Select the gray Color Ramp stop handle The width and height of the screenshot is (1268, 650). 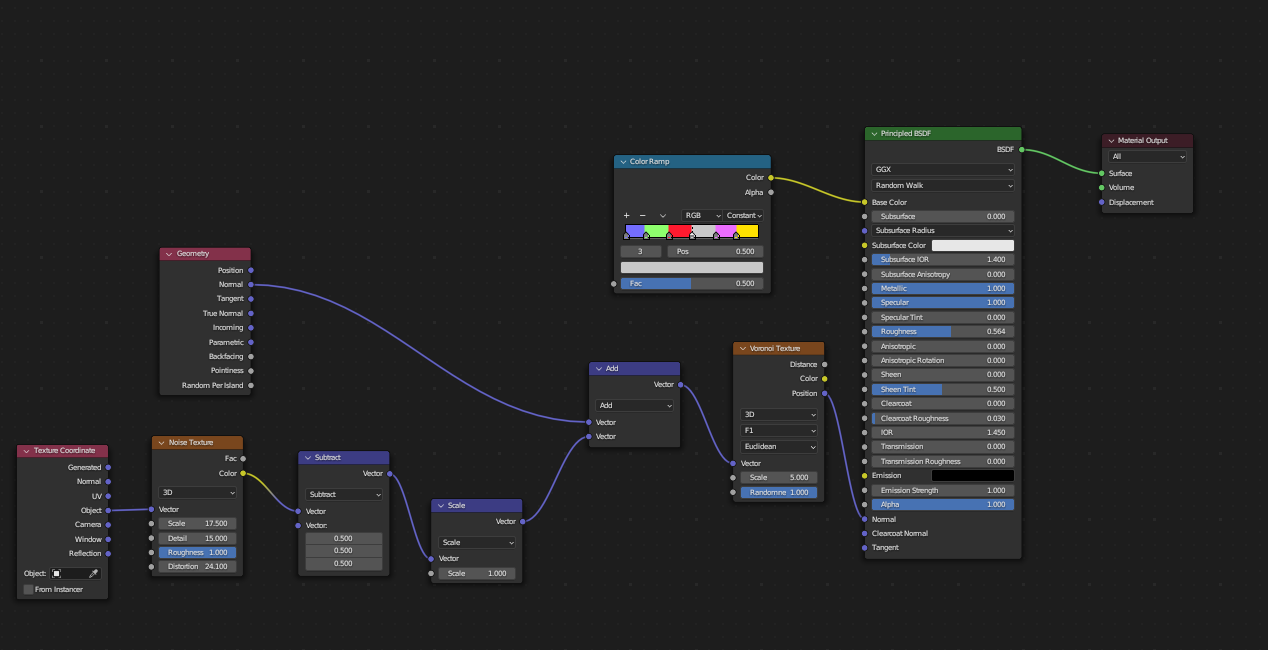pos(692,236)
